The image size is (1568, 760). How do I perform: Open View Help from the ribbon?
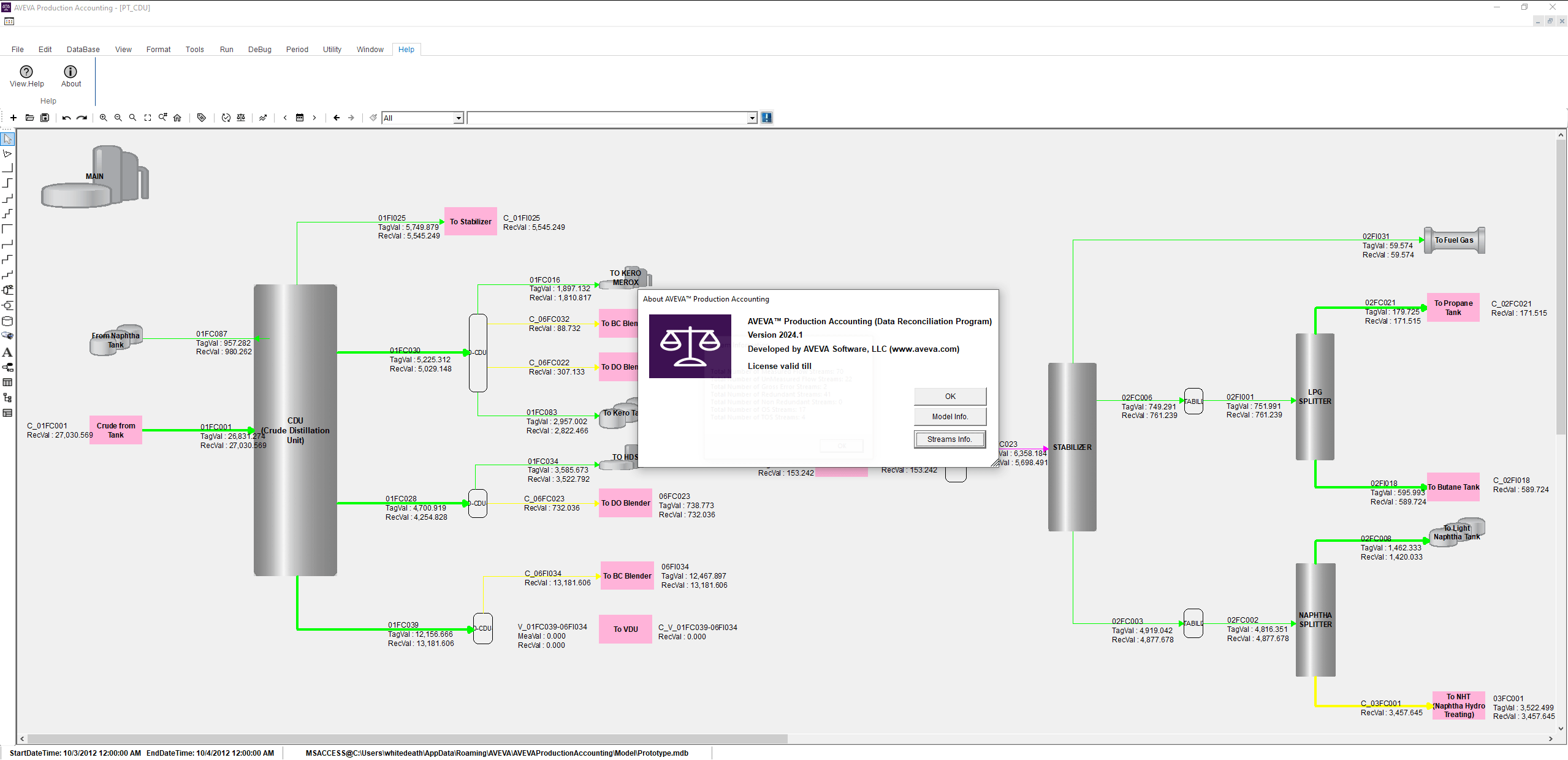click(26, 76)
